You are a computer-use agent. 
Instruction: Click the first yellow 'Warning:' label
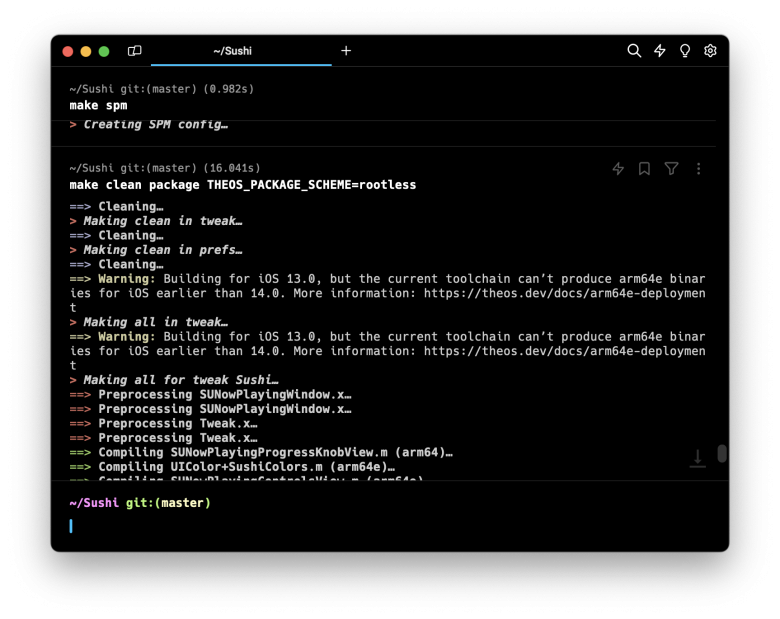coord(127,279)
